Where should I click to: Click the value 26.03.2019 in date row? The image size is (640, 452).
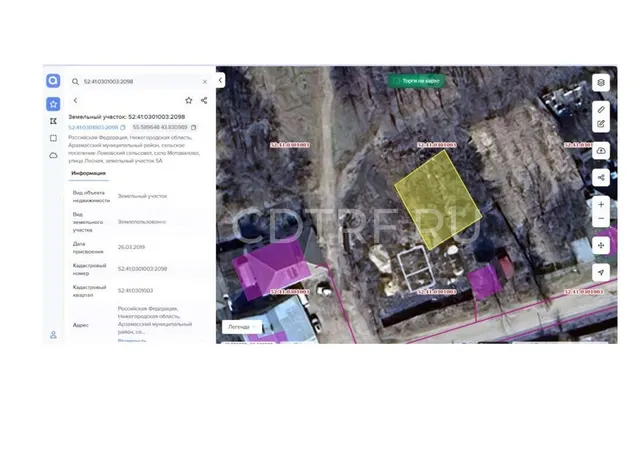coord(131,247)
